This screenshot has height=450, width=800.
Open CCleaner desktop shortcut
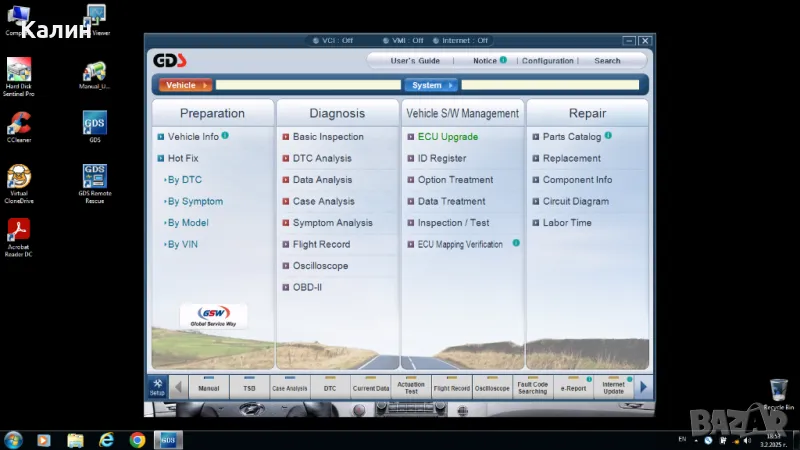18,125
